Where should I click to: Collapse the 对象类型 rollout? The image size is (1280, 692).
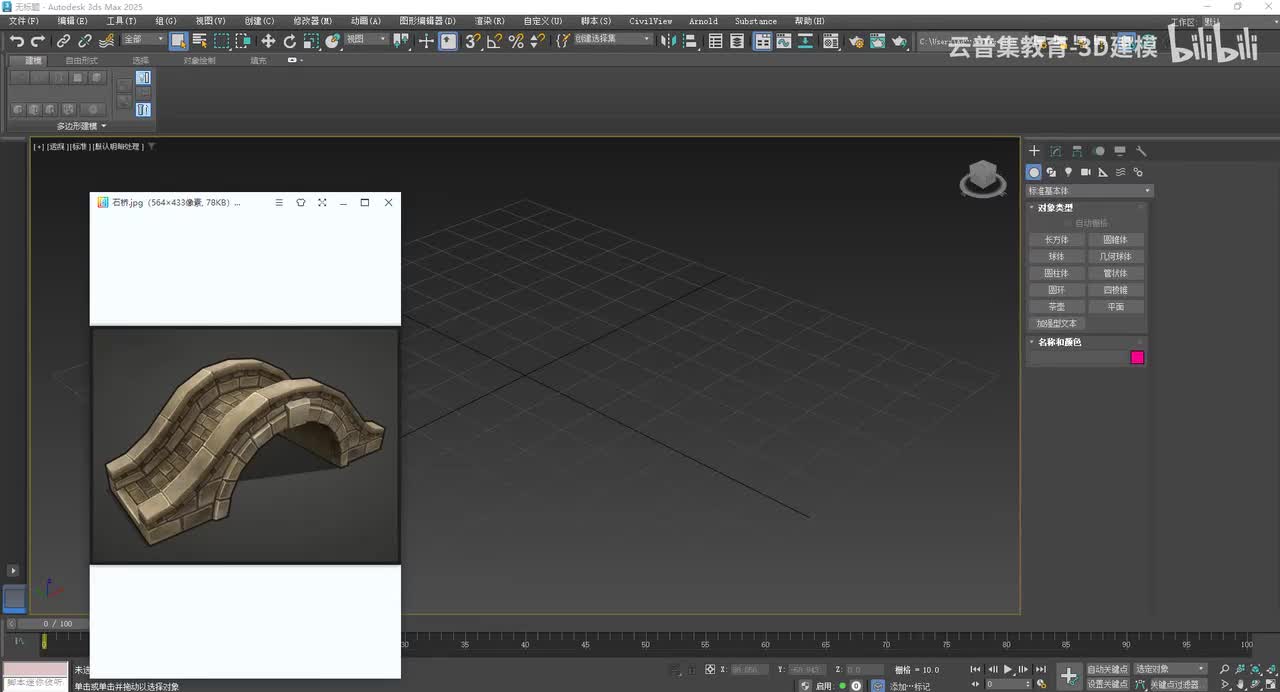coord(1055,208)
